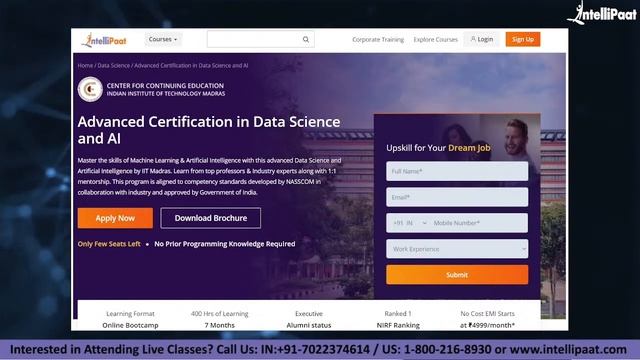Go to Data Science breadcrumb link
Screen dimensions: 640x360
pos(113,65)
